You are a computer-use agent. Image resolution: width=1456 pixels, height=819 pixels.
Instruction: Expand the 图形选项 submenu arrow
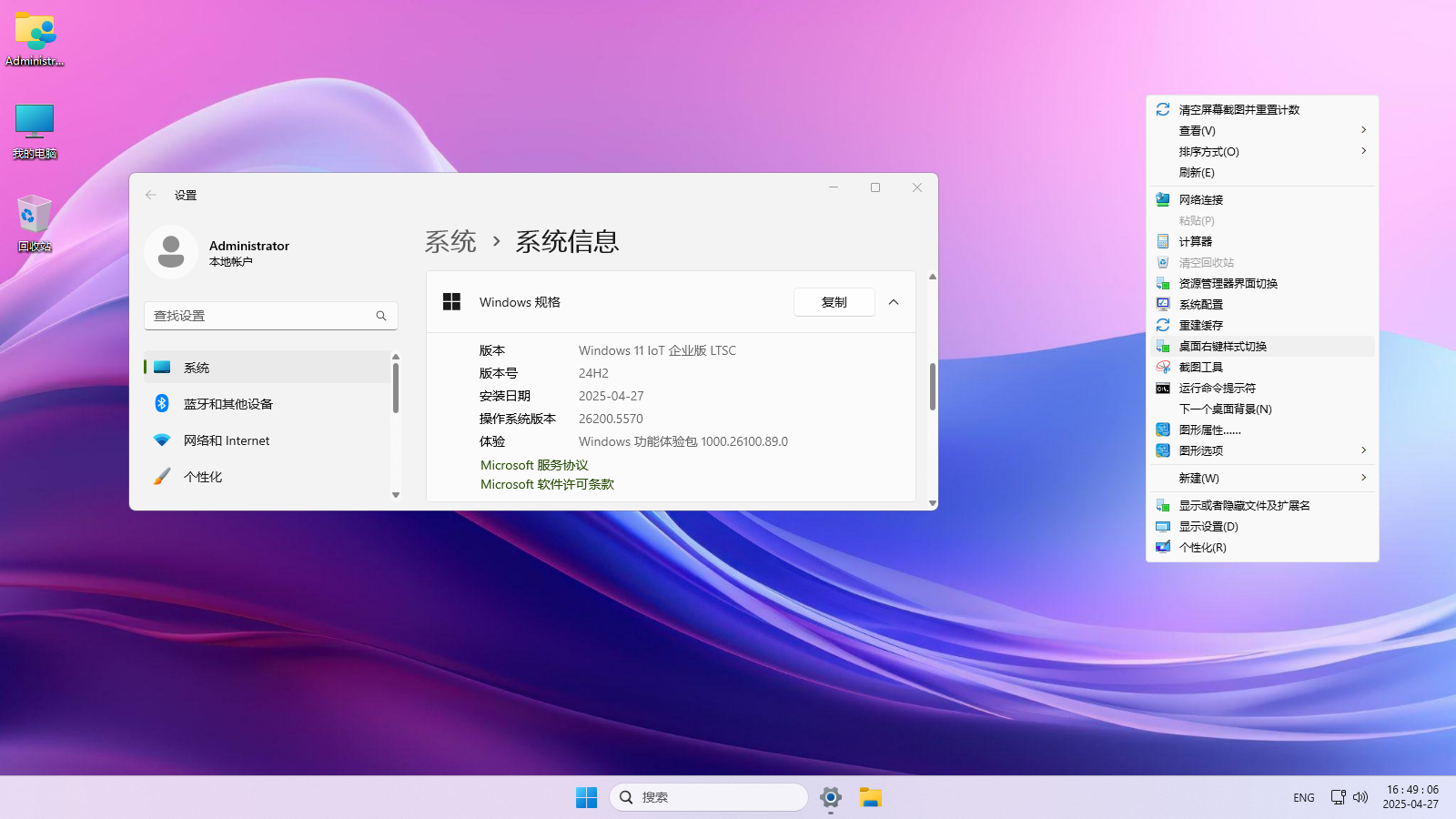click(x=1363, y=450)
